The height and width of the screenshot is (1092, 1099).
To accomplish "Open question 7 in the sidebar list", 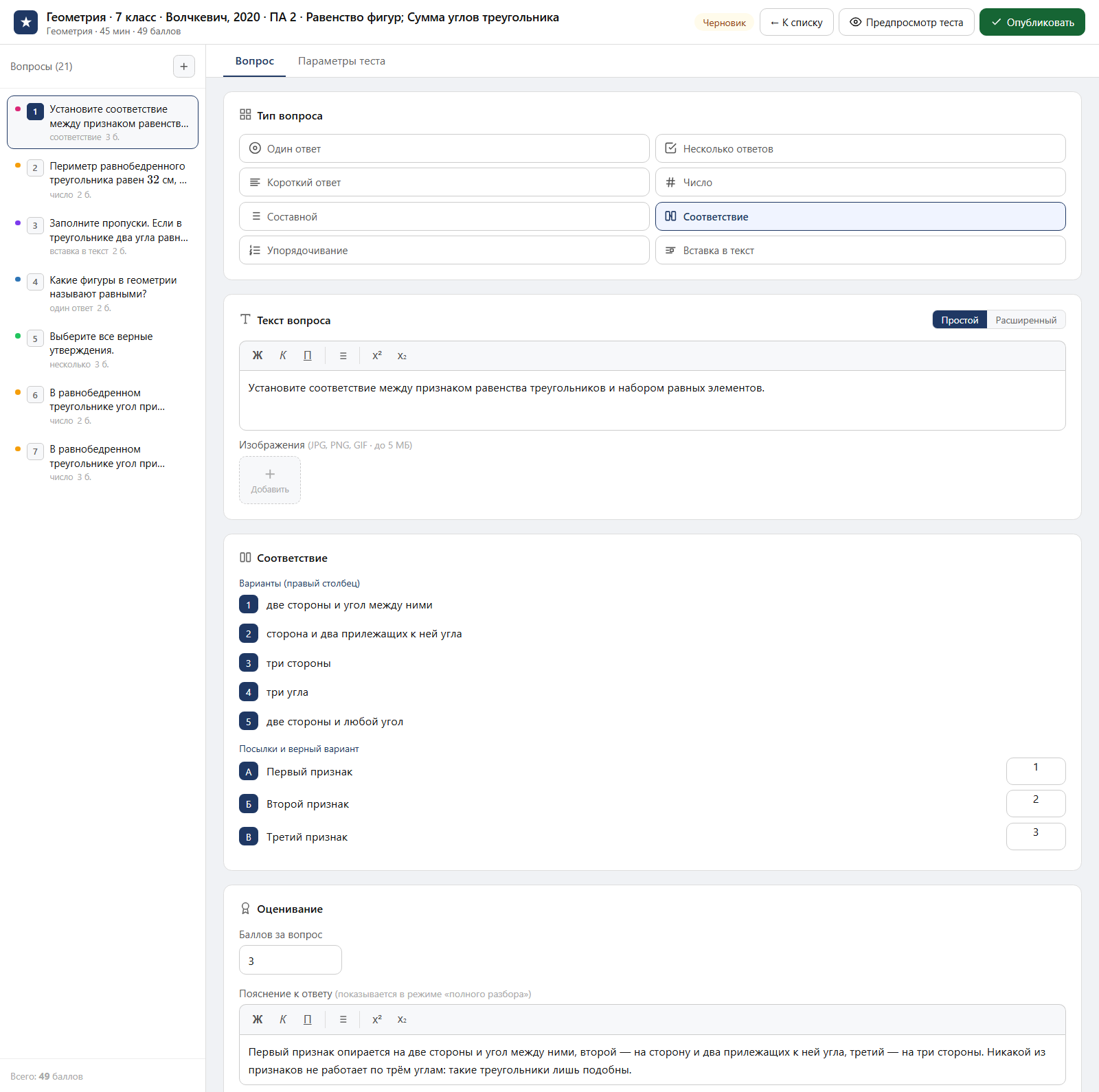I will (103, 462).
